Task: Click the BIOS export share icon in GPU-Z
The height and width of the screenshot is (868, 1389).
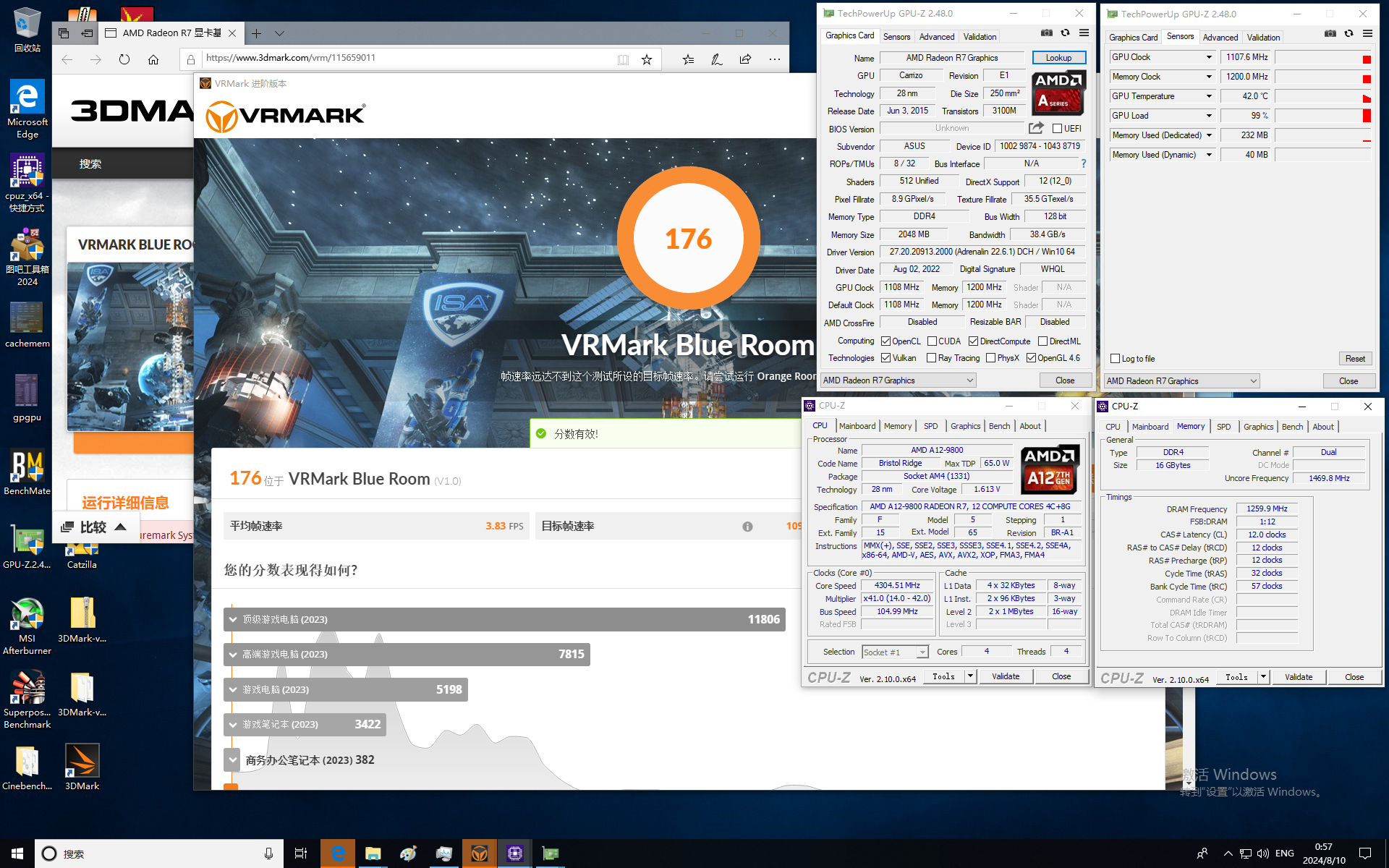Action: point(1037,128)
